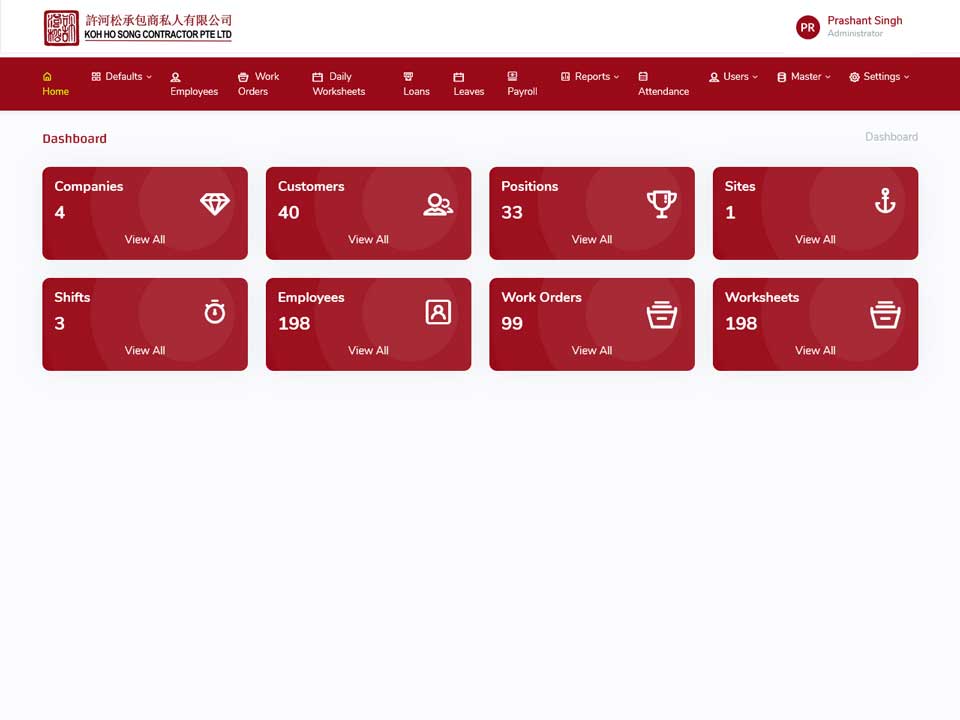Image resolution: width=960 pixels, height=720 pixels.
Task: Select the Attendance menu item
Action: click(x=663, y=84)
